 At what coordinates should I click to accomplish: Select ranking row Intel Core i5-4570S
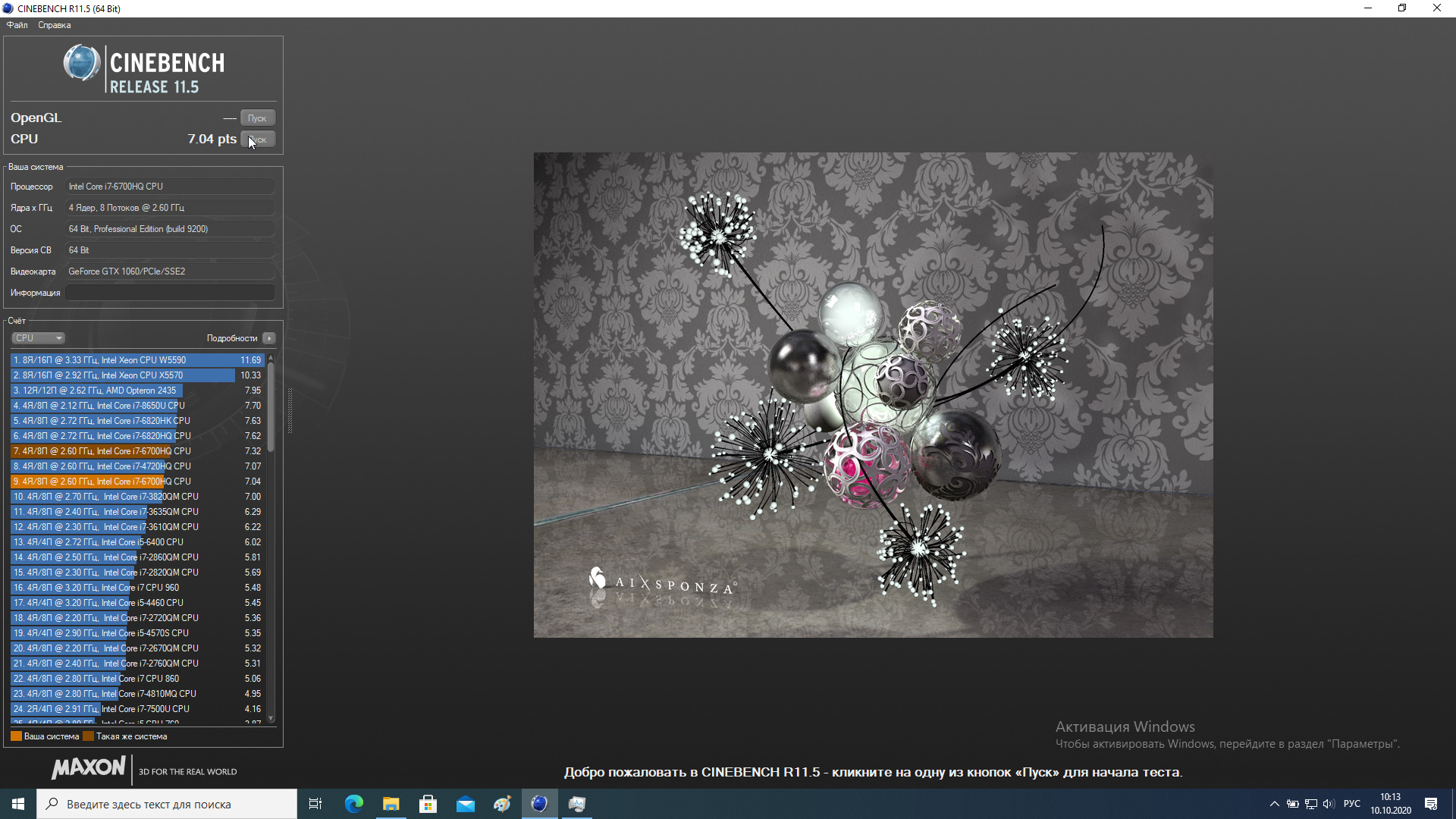click(137, 633)
